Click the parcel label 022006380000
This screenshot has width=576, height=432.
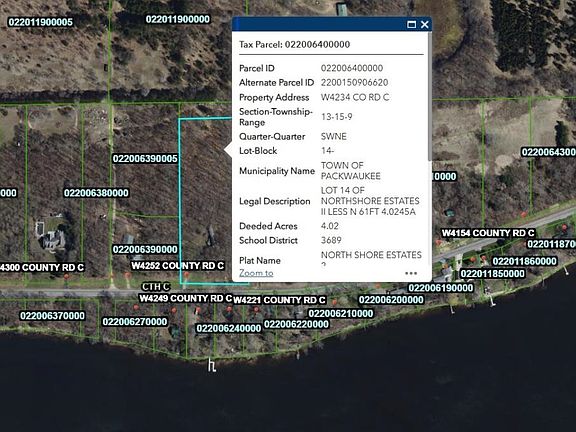[96, 193]
